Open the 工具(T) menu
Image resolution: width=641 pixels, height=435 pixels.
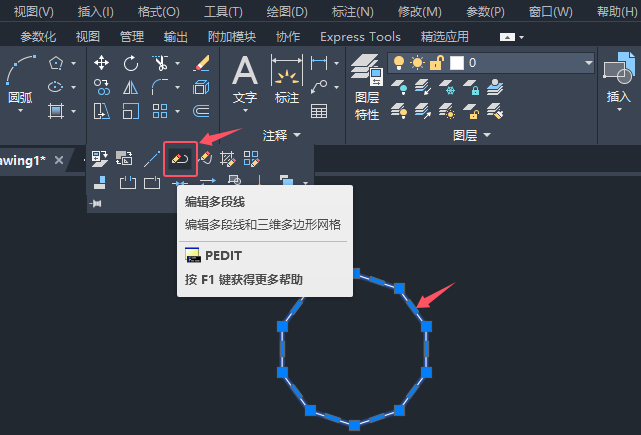coord(223,11)
